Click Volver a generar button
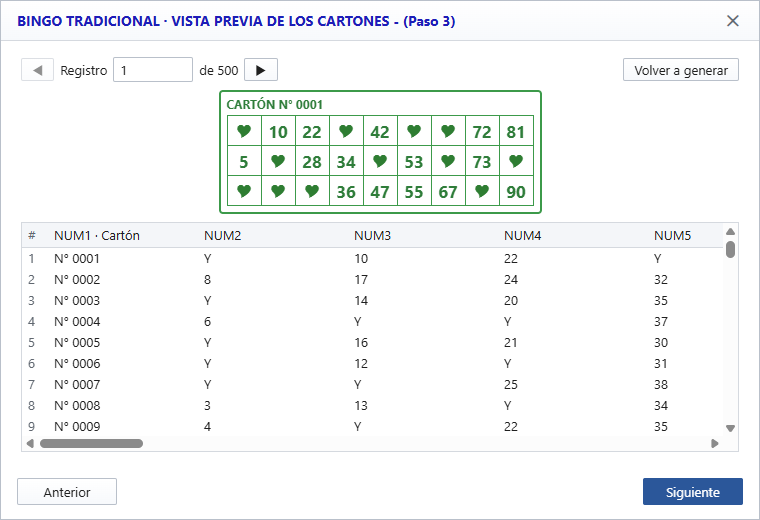The height and width of the screenshot is (520, 760). pyautogui.click(x=681, y=70)
